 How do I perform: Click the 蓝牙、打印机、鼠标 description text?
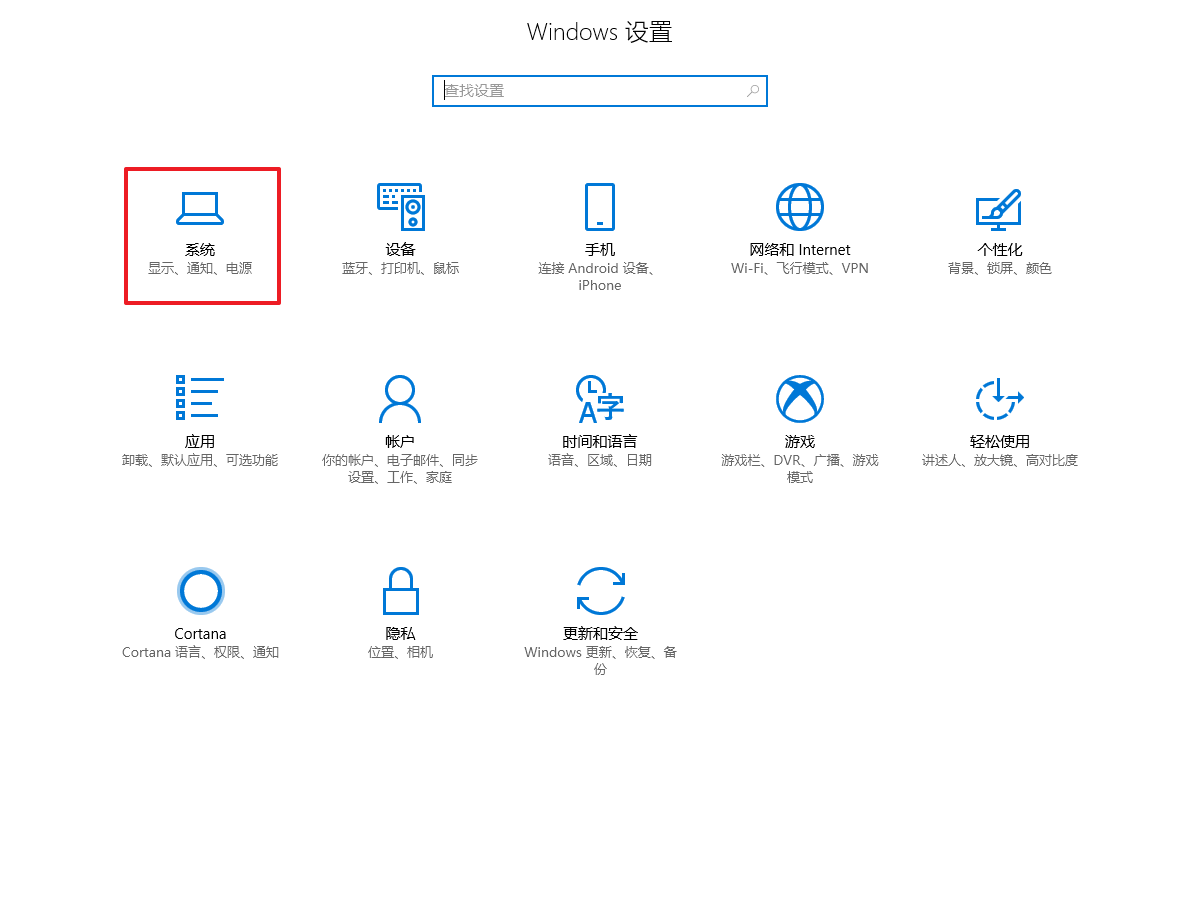pos(400,269)
